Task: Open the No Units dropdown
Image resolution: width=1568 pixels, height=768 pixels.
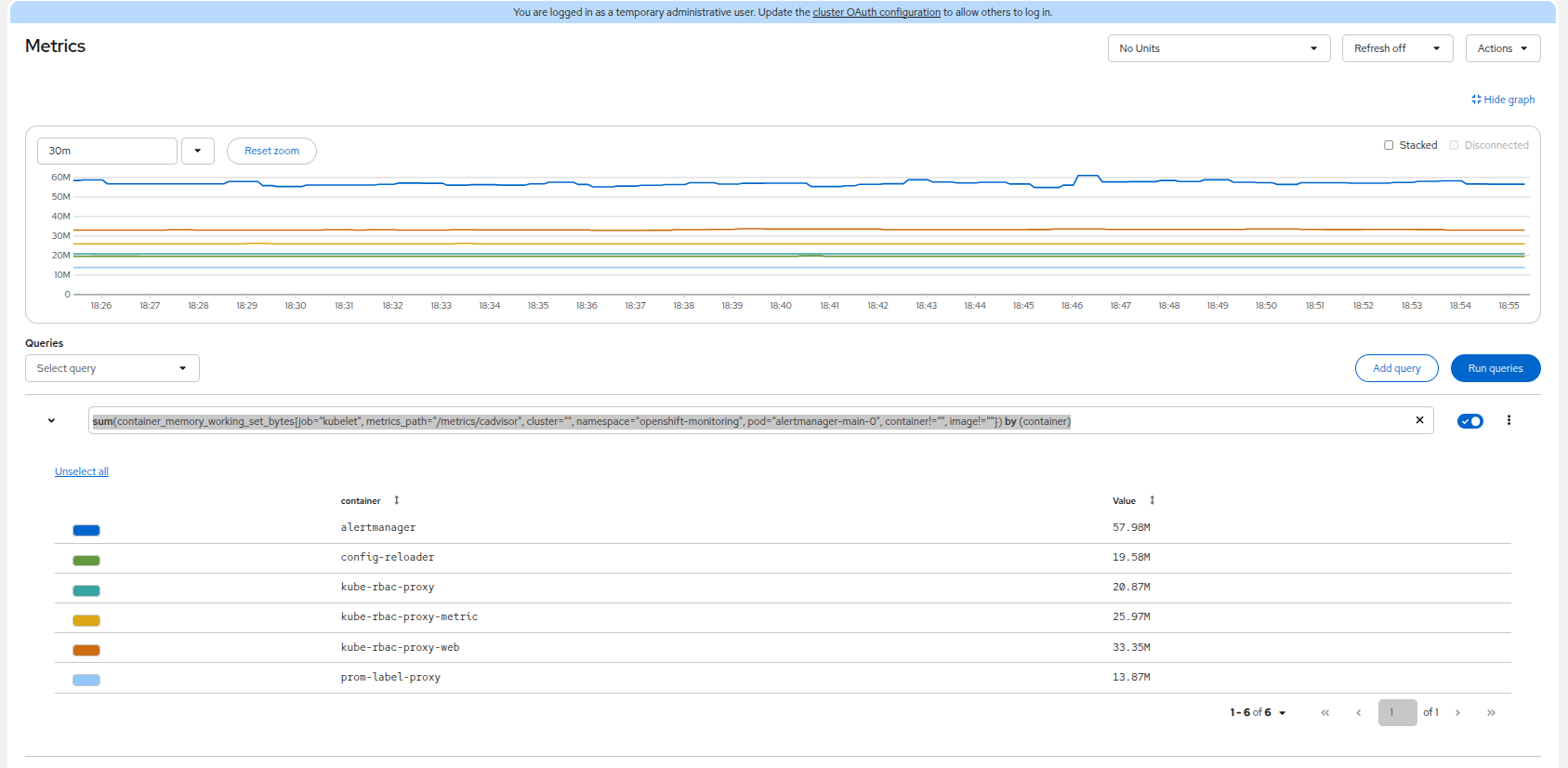Action: point(1219,48)
